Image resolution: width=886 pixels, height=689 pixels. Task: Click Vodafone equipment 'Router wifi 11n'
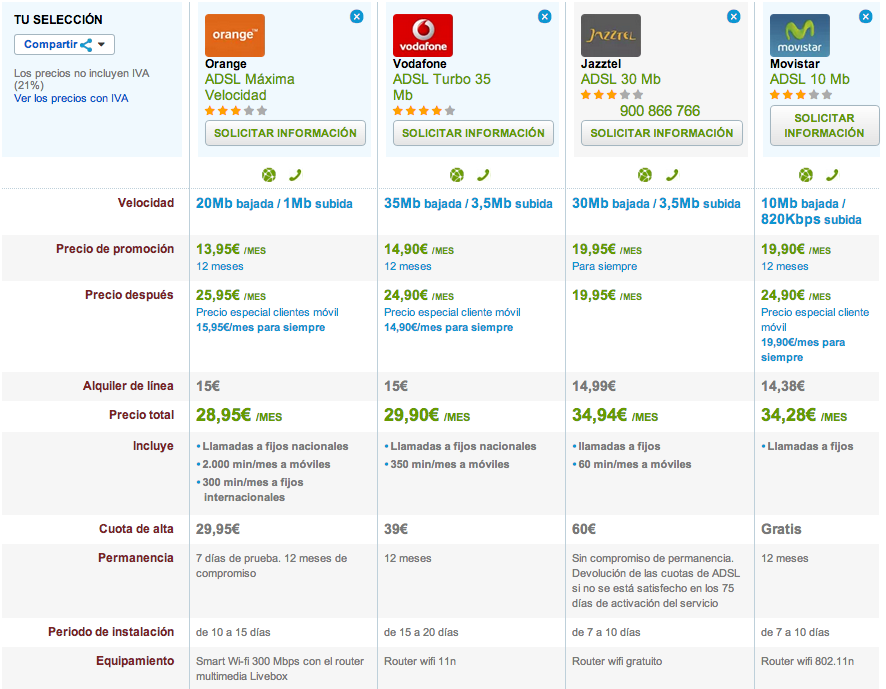click(x=420, y=661)
